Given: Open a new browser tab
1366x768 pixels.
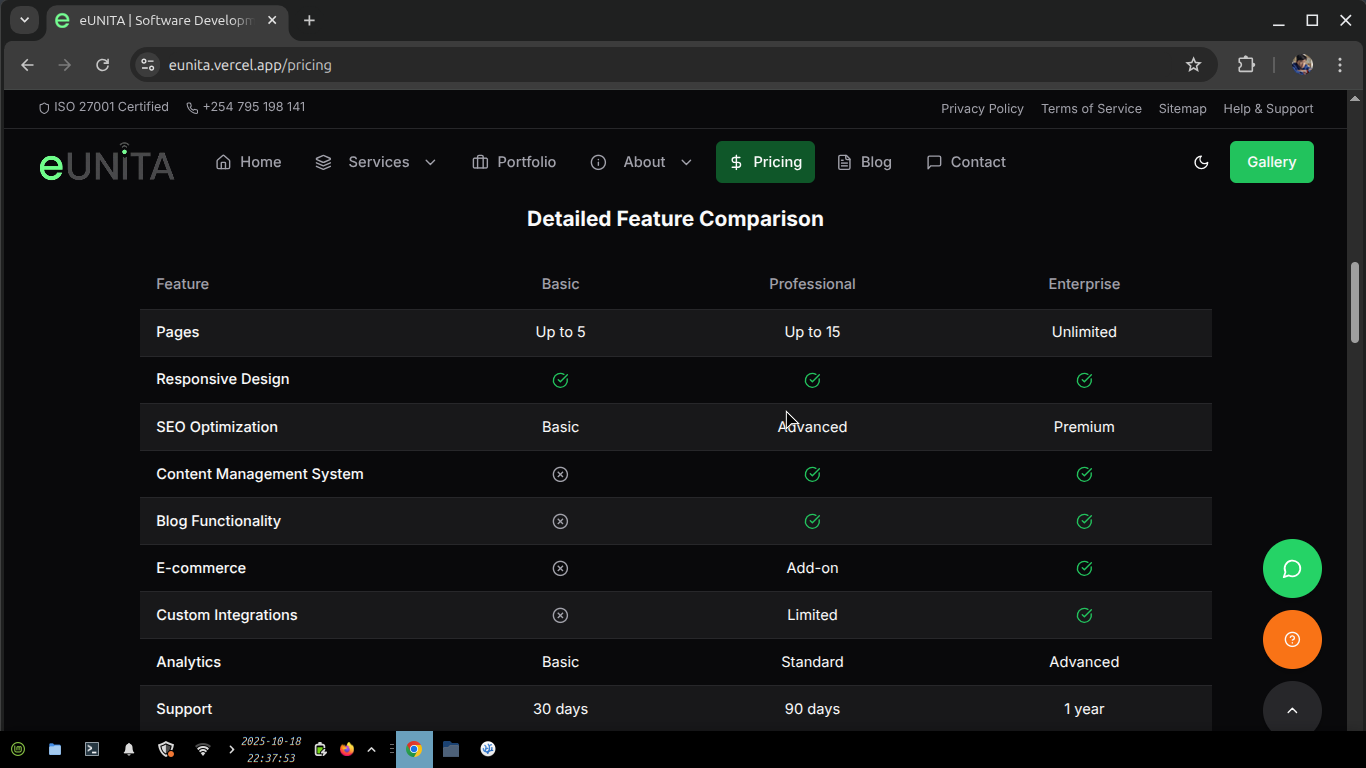Looking at the screenshot, I should tap(309, 20).
